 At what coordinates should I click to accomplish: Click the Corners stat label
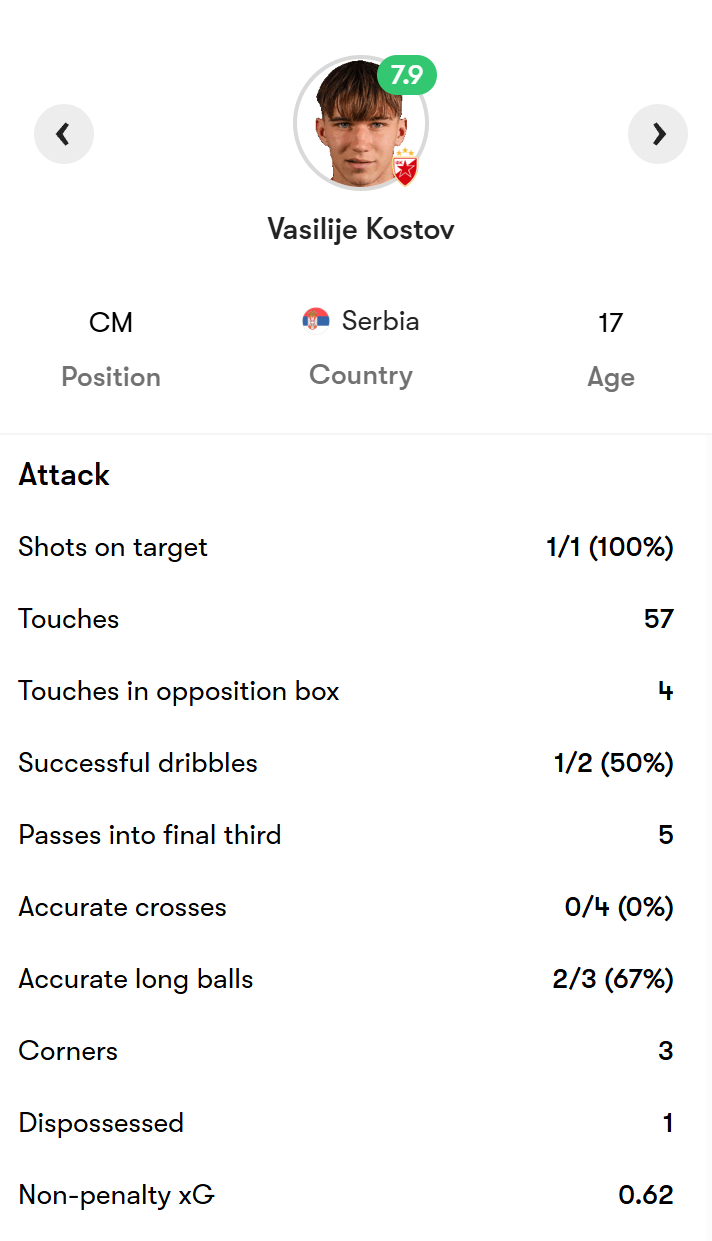[68, 1051]
